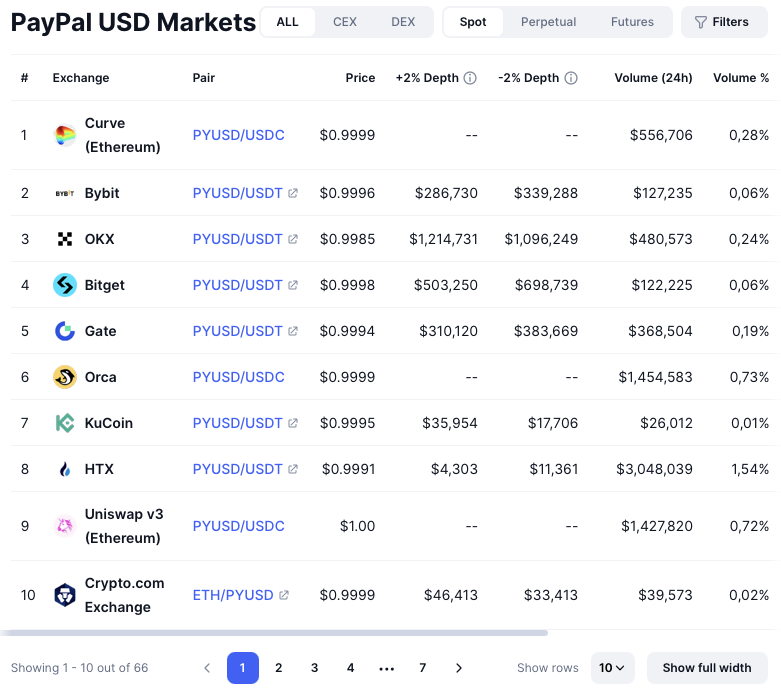The image size is (781, 689).
Task: Click the Bybit exchange name
Action: point(102,193)
